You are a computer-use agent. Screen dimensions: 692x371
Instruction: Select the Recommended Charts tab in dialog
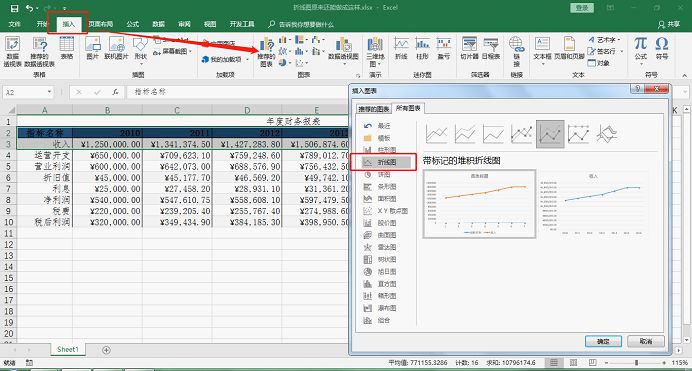click(x=373, y=109)
